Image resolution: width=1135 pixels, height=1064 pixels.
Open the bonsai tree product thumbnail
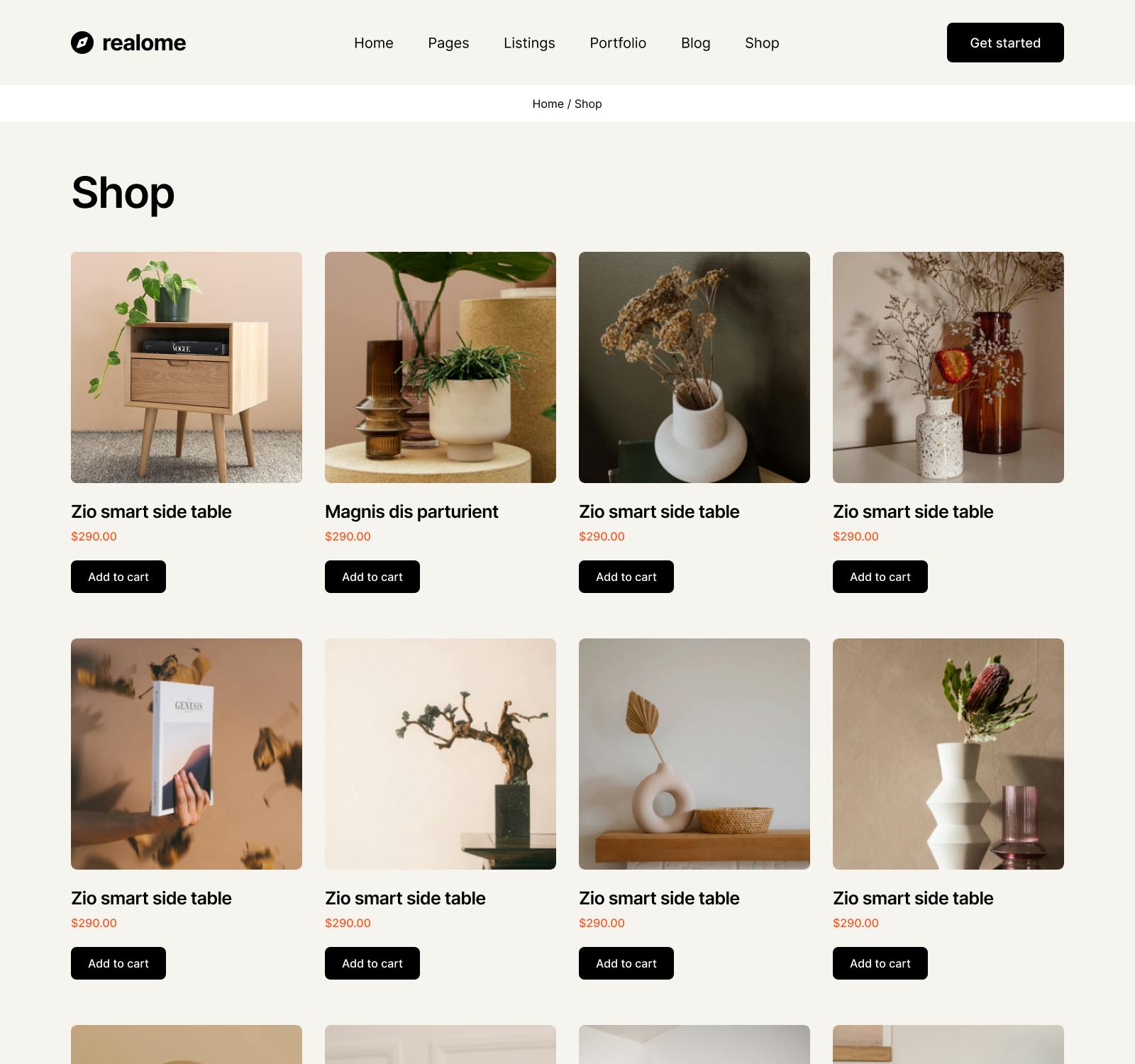(441, 754)
